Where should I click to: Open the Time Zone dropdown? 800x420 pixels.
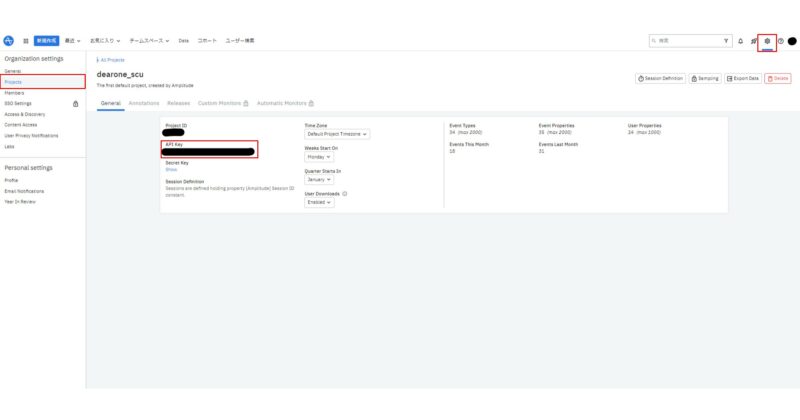click(337, 134)
